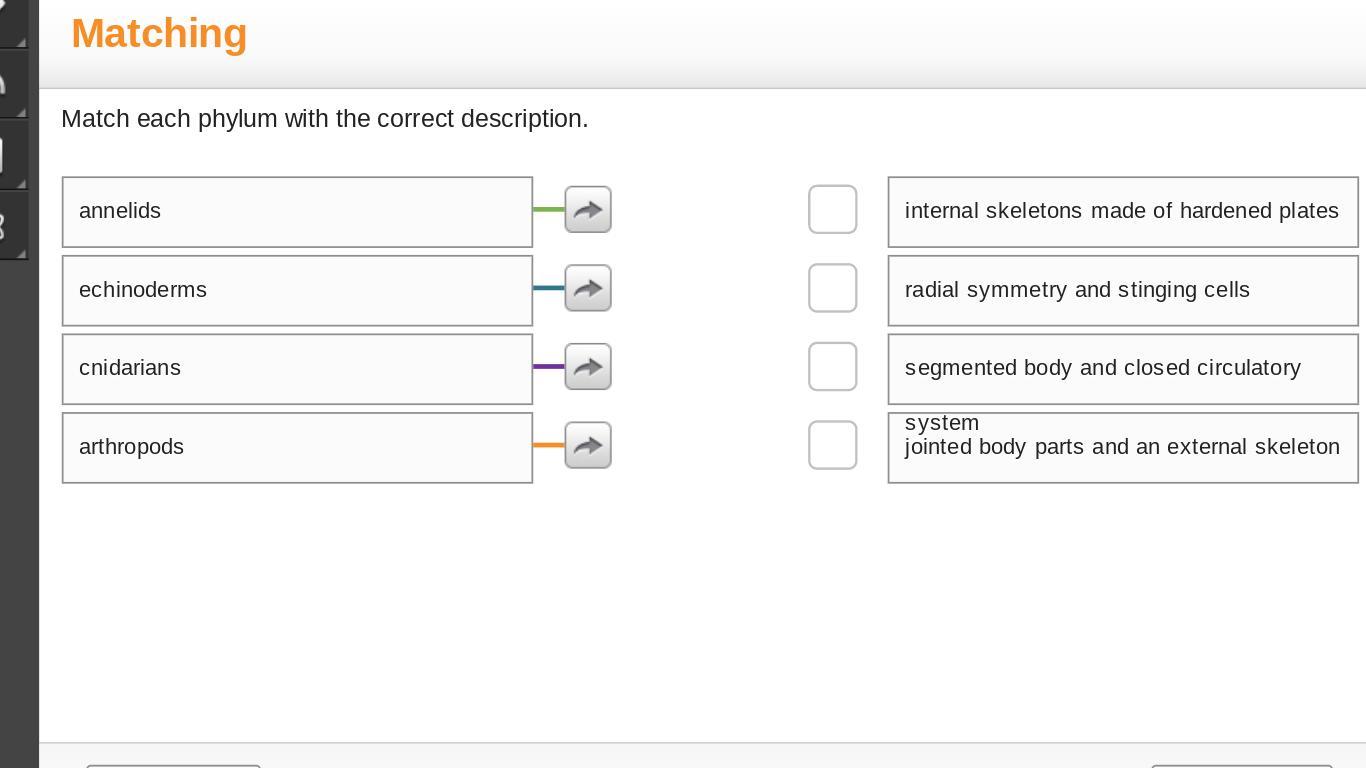Click the internal skeletons made of hardened plates description
This screenshot has height=768, width=1366.
(1122, 212)
